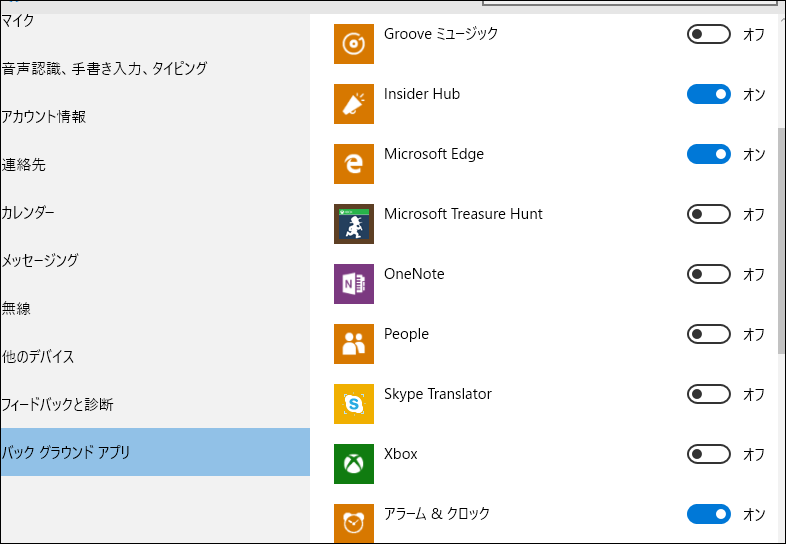Click the Xbox label text
786x544 pixels.
tap(401, 454)
